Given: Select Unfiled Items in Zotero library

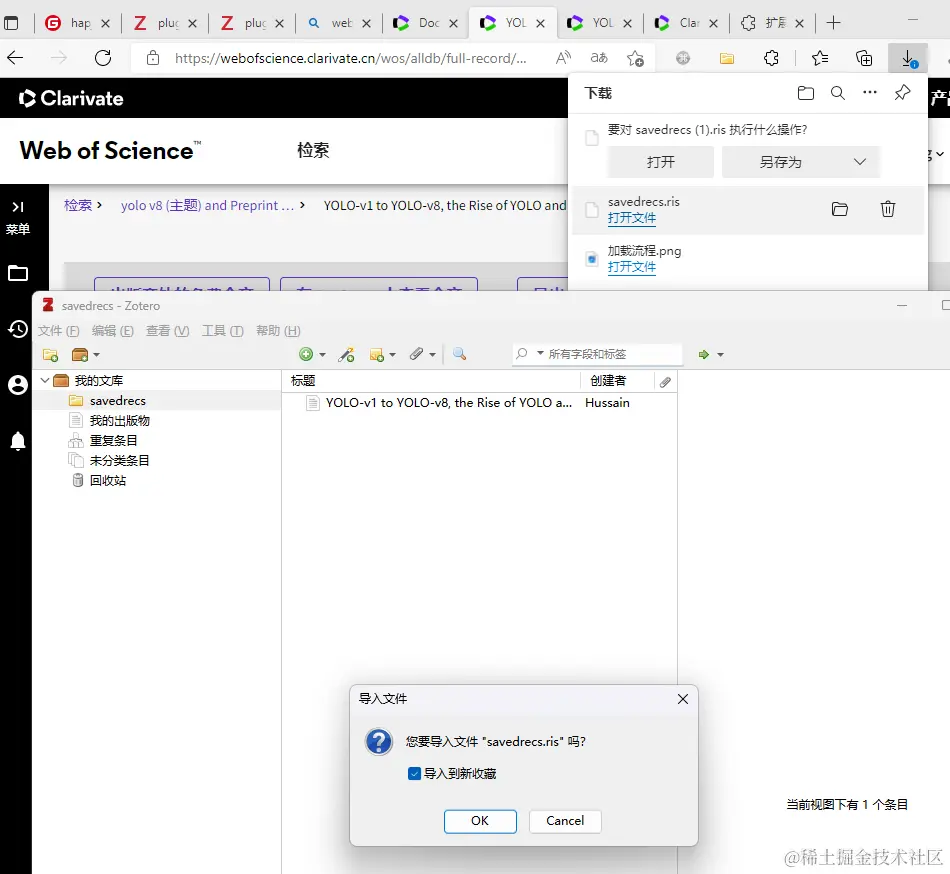Looking at the screenshot, I should pos(119,460).
